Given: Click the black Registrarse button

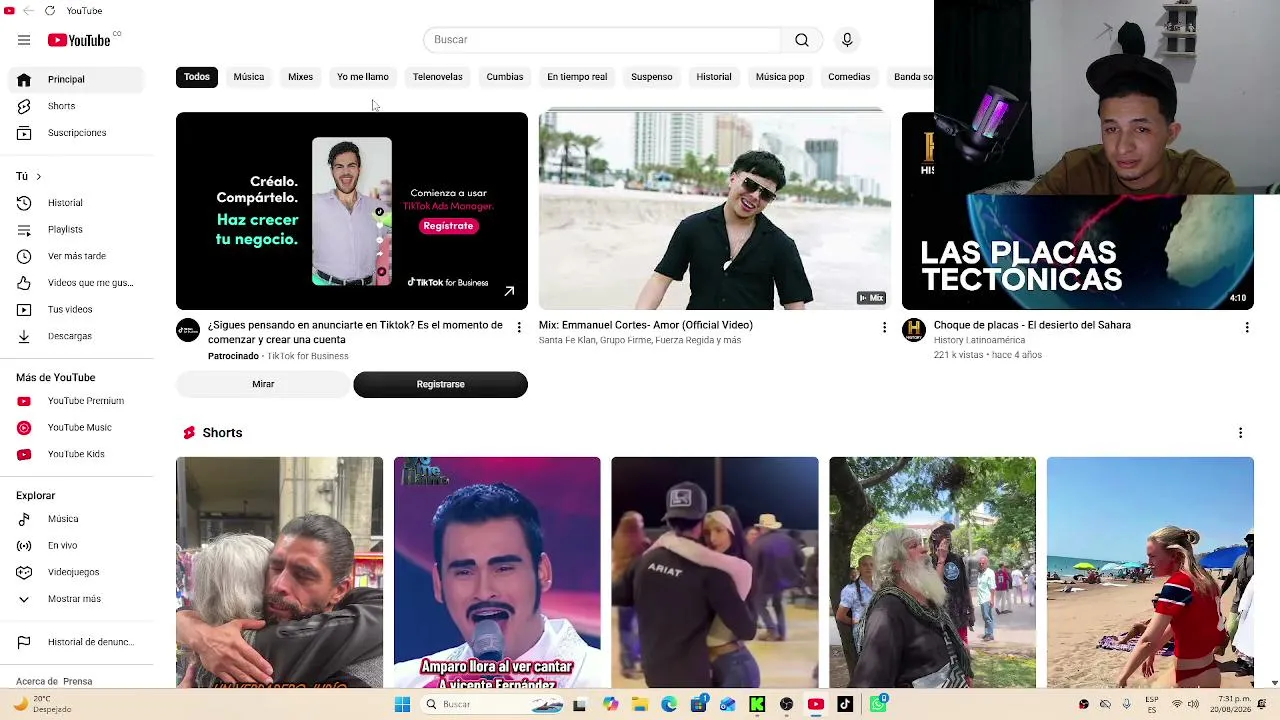Looking at the screenshot, I should click(x=440, y=384).
